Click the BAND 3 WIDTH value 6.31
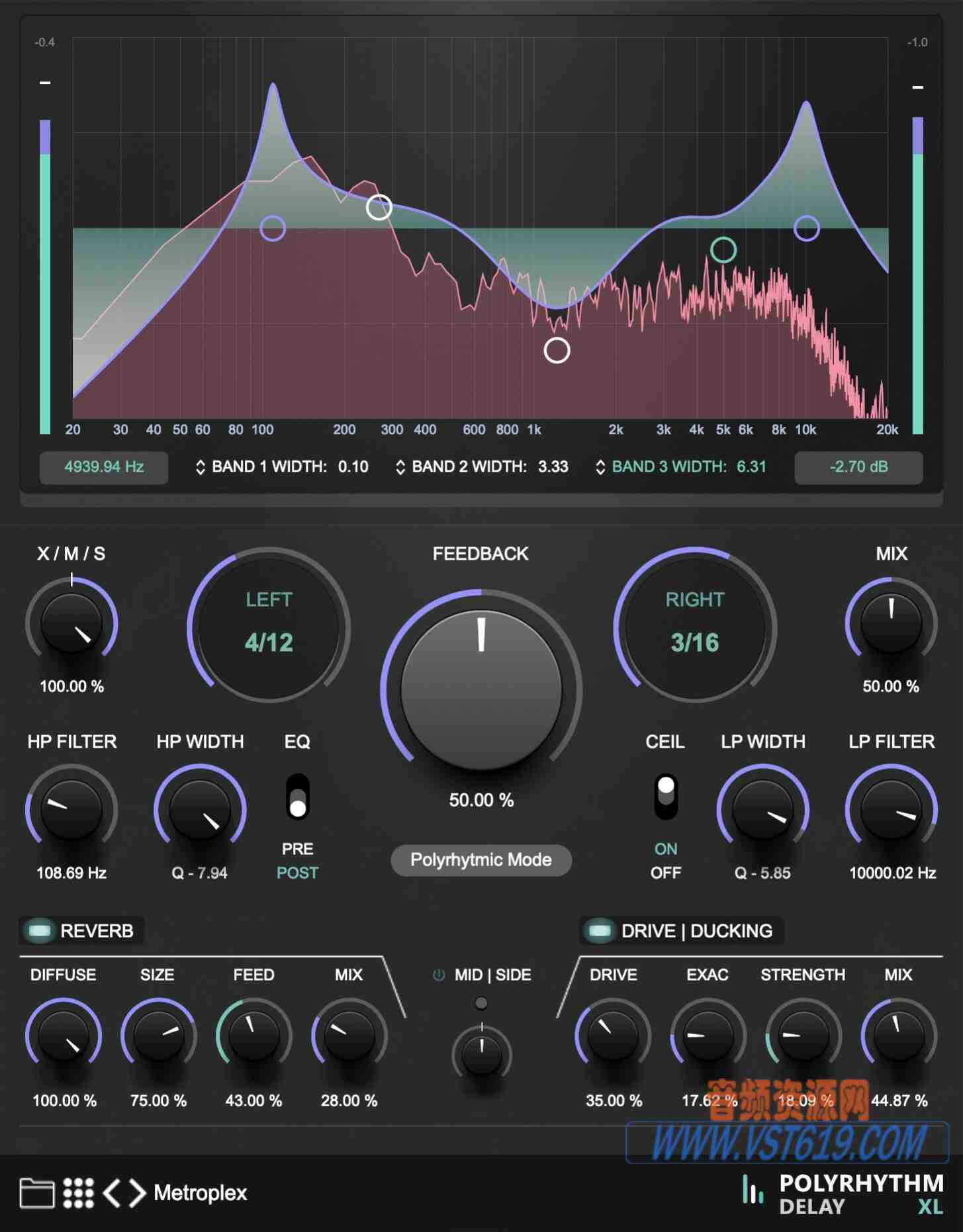Image resolution: width=963 pixels, height=1232 pixels. pos(751,467)
